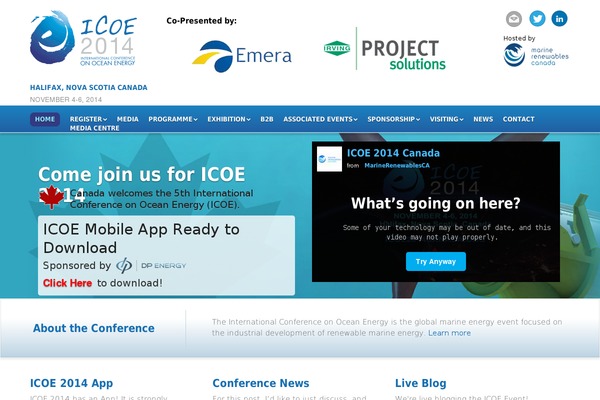Image resolution: width=600 pixels, height=400 pixels.
Task: Click the Halifax, Nova Scotia Canada text
Action: tap(88, 87)
